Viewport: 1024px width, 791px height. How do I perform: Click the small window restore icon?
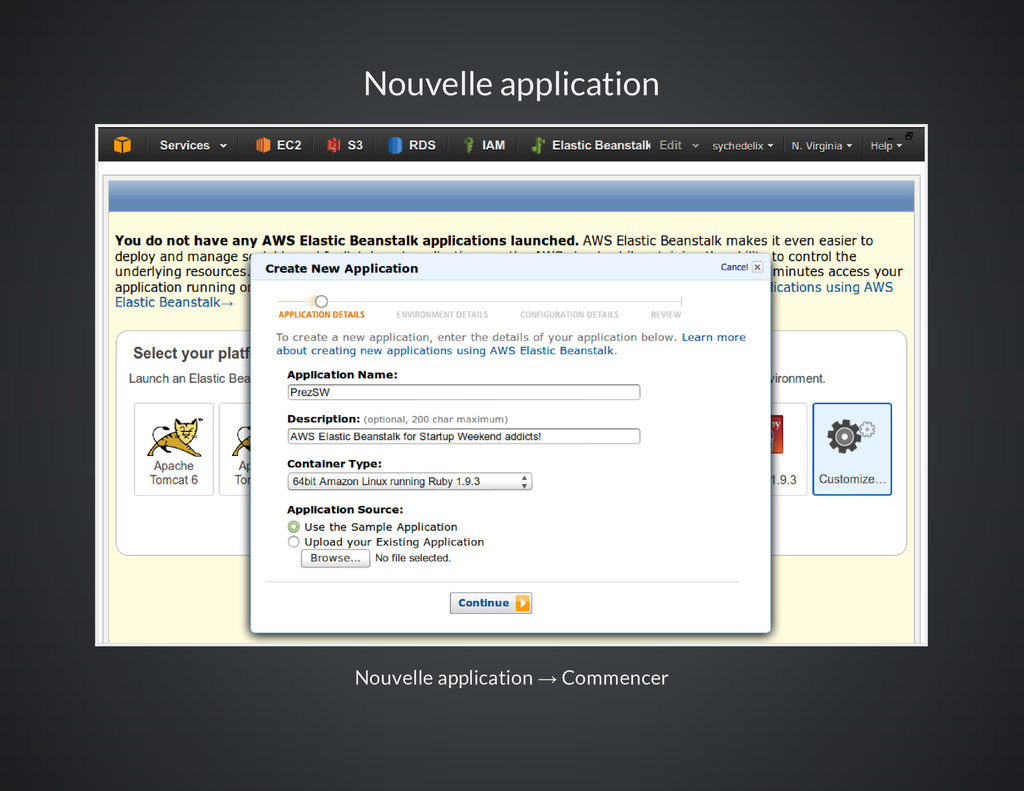coord(908,136)
